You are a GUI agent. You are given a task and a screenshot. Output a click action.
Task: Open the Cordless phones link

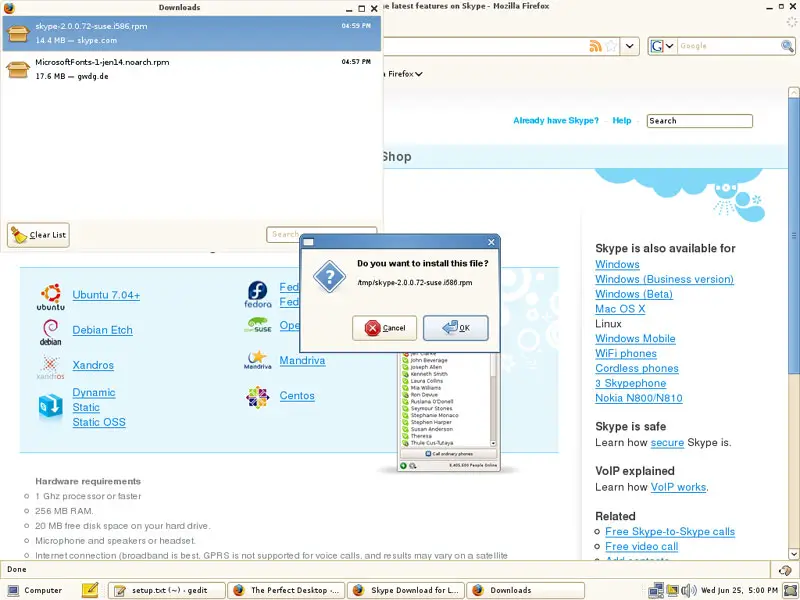637,368
